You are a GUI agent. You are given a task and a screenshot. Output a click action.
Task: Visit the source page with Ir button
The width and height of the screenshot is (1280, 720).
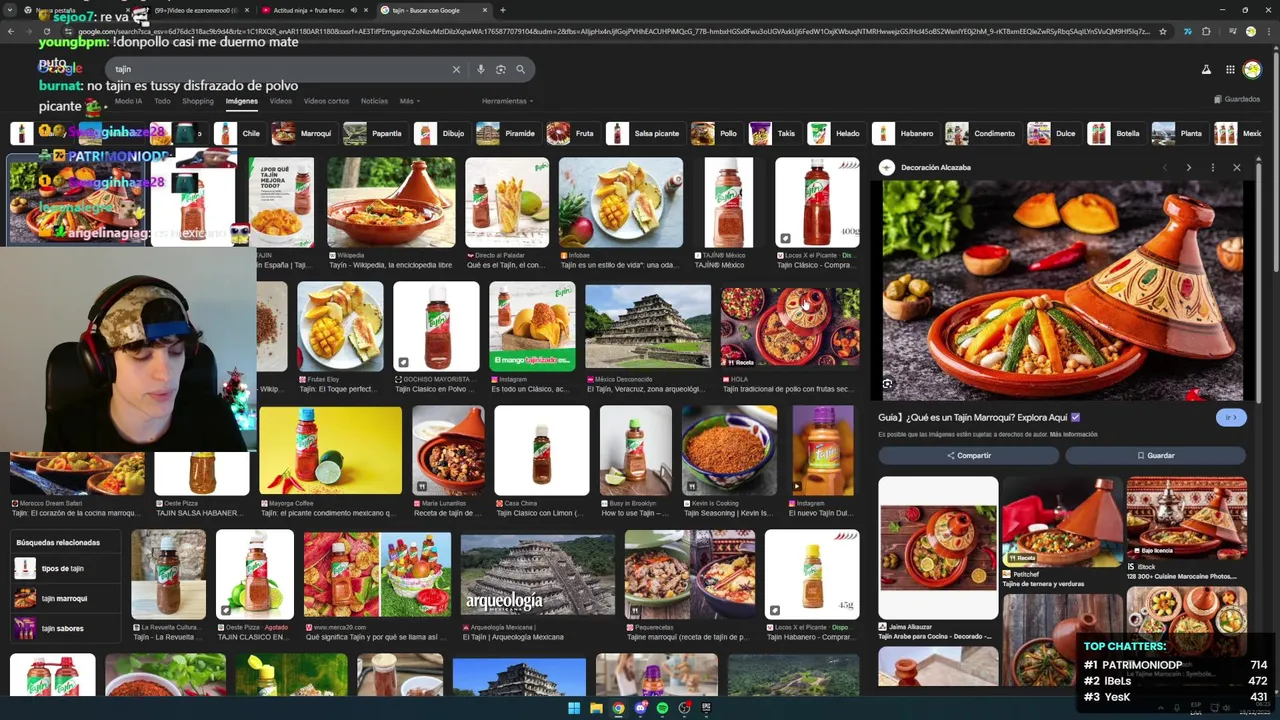coord(1231,417)
